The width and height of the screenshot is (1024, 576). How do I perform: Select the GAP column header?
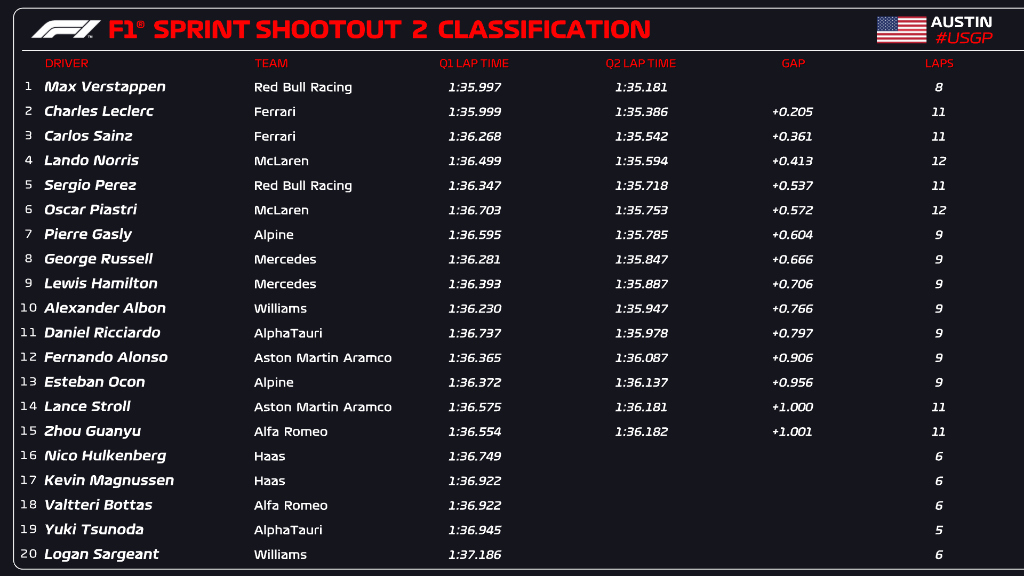[x=793, y=63]
